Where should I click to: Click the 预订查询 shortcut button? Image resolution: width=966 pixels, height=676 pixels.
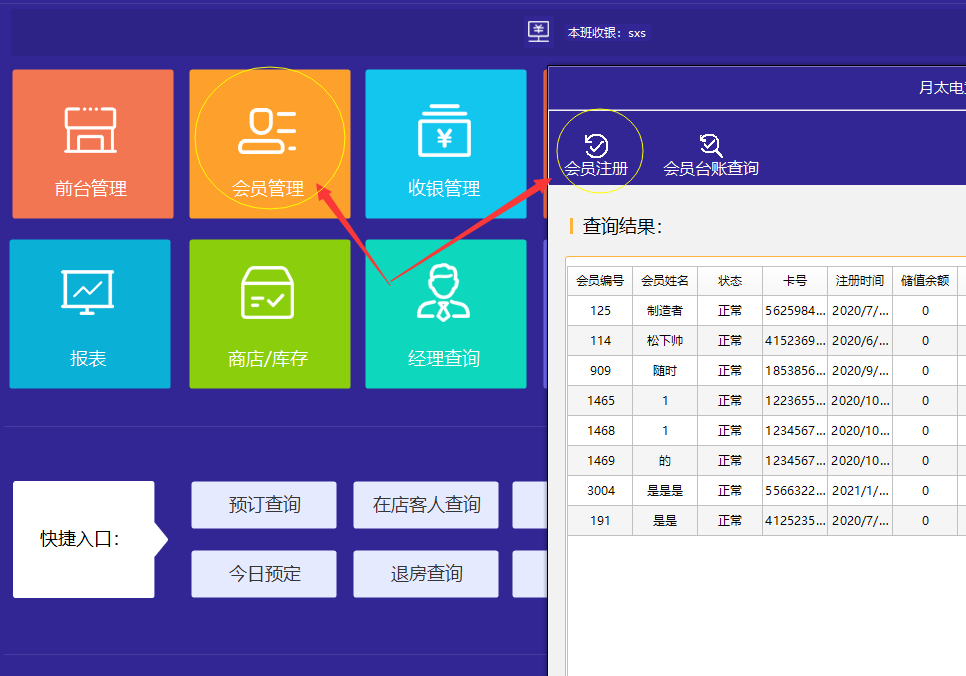(x=264, y=505)
